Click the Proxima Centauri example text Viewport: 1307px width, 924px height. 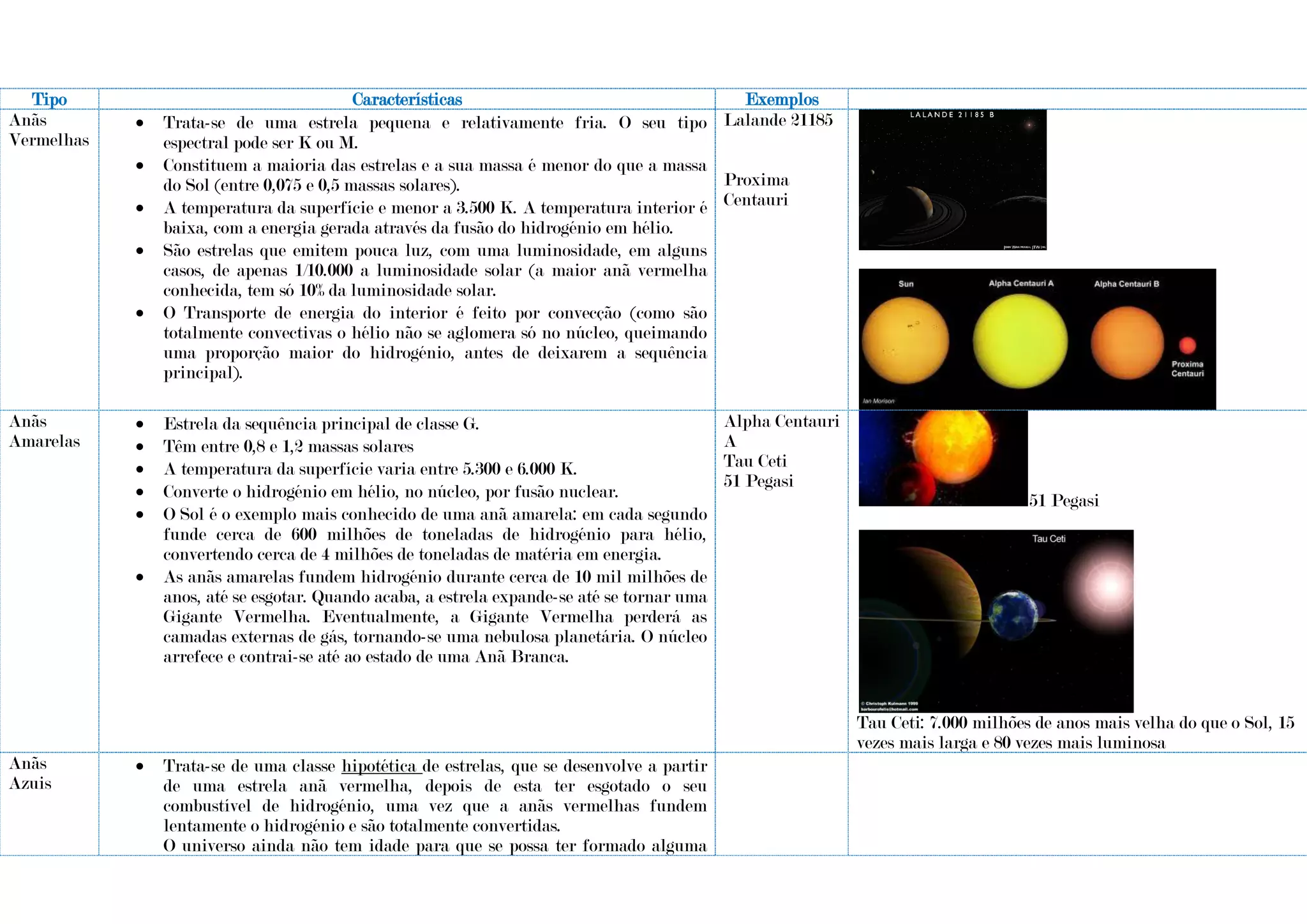(x=756, y=190)
